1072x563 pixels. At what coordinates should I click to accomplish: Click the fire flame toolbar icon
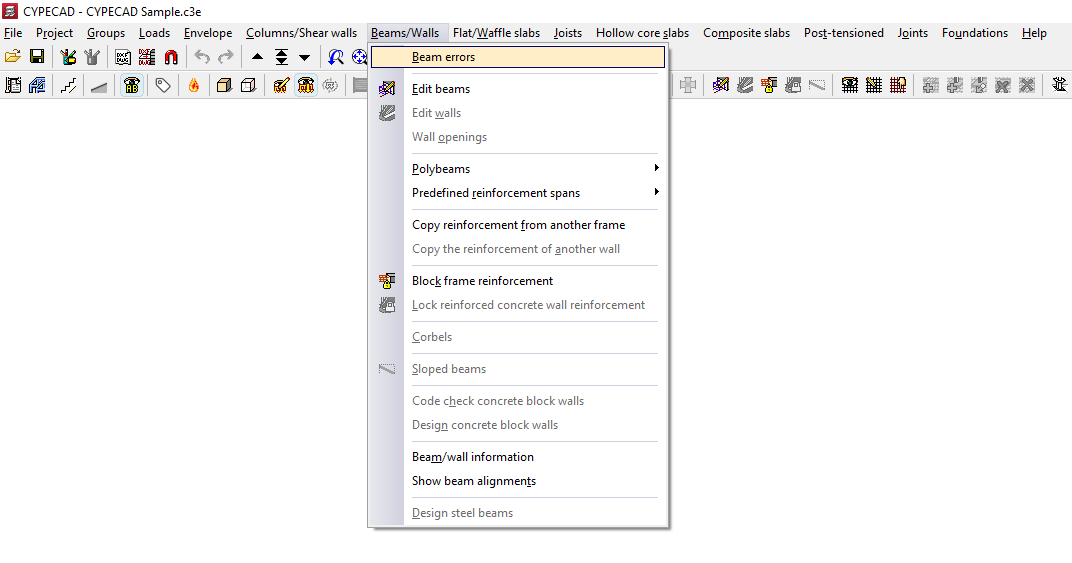click(194, 86)
